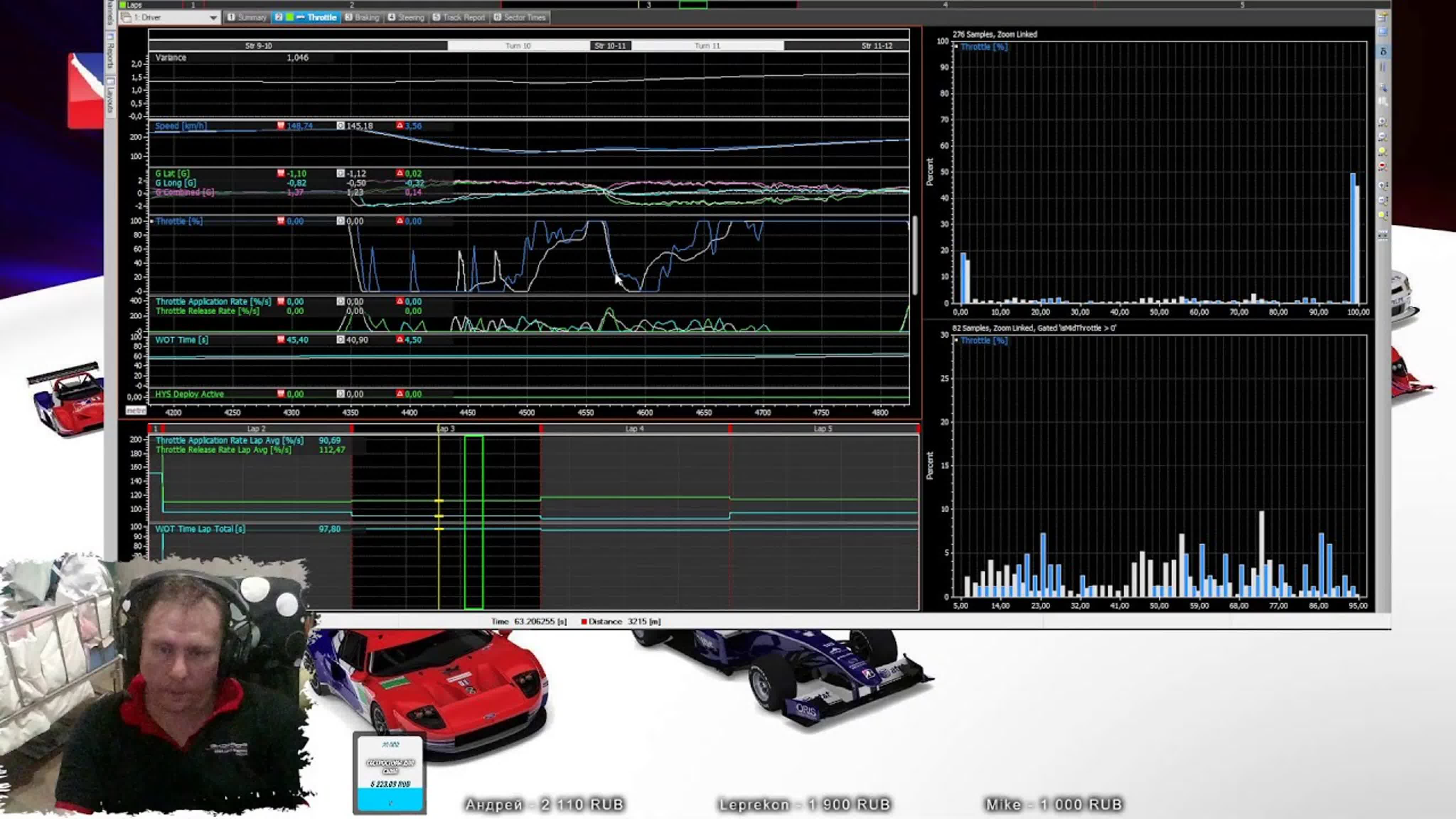Click the blue screen icon in right toolbar
Viewport: 1456px width, 819px height.
pyautogui.click(x=1382, y=32)
